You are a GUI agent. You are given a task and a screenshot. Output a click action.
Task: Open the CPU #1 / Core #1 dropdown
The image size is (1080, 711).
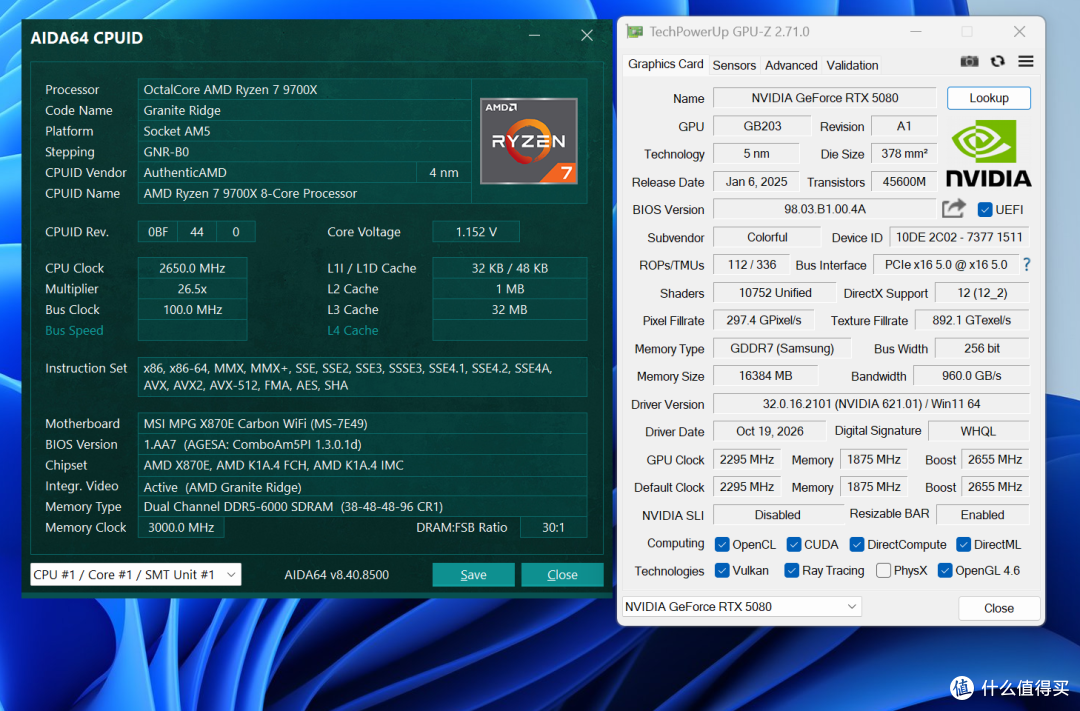coord(136,575)
